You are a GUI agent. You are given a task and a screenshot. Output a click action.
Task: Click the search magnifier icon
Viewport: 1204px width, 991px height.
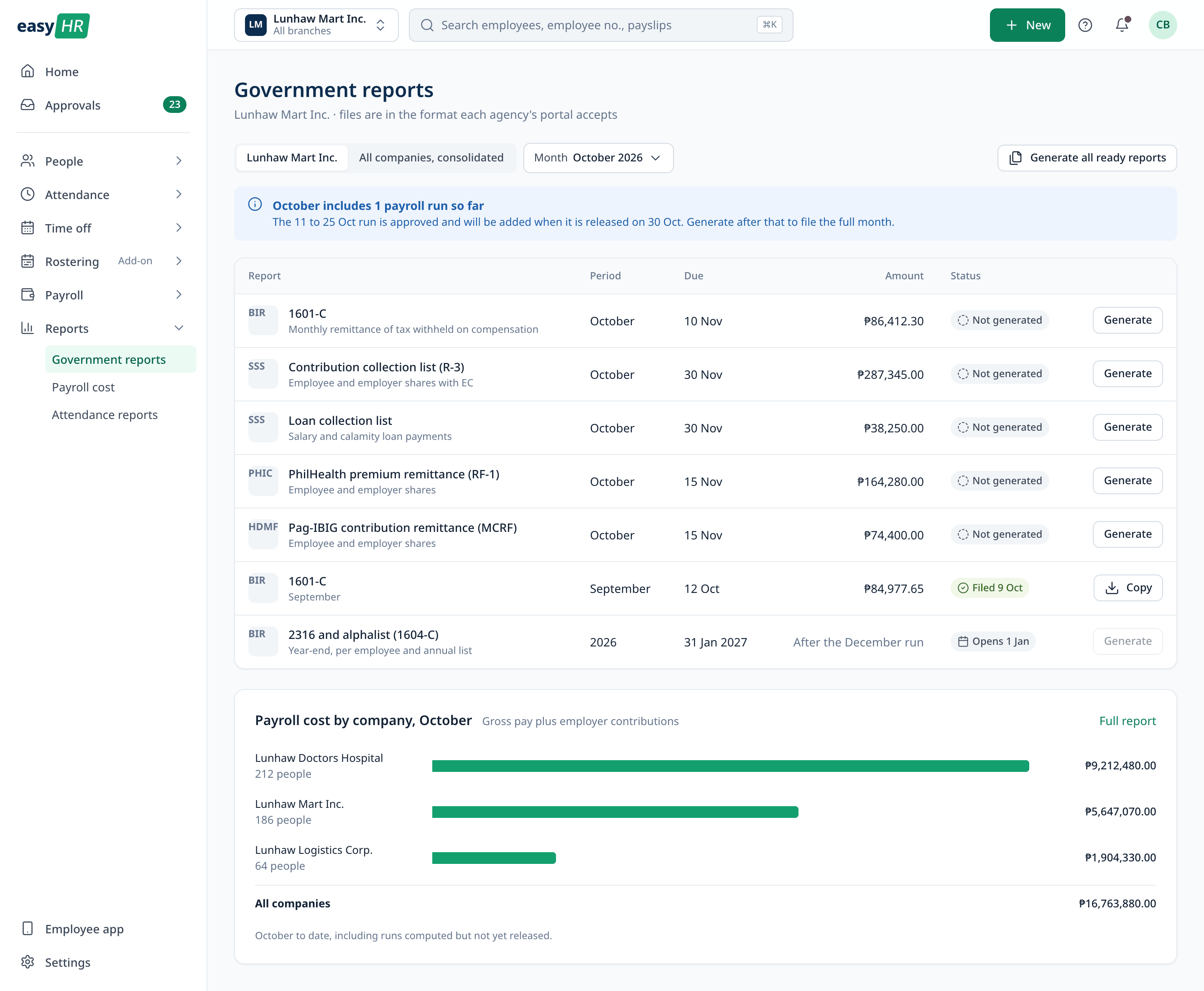click(427, 25)
